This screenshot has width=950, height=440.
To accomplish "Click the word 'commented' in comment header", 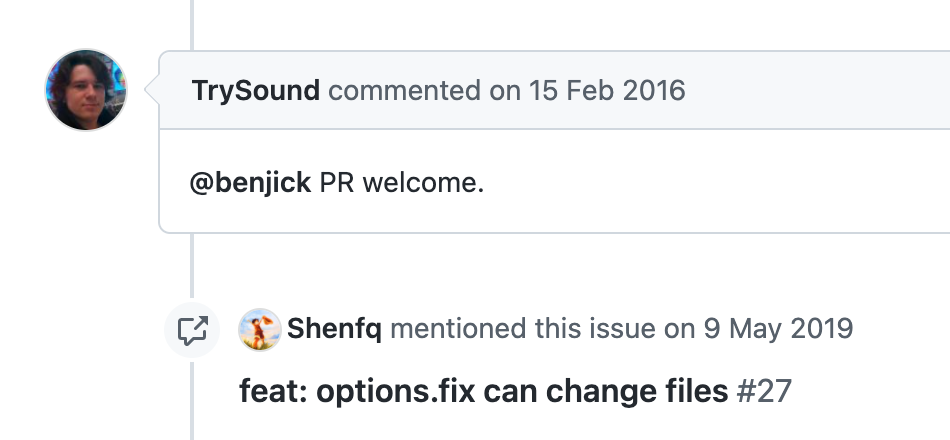I will click(404, 90).
